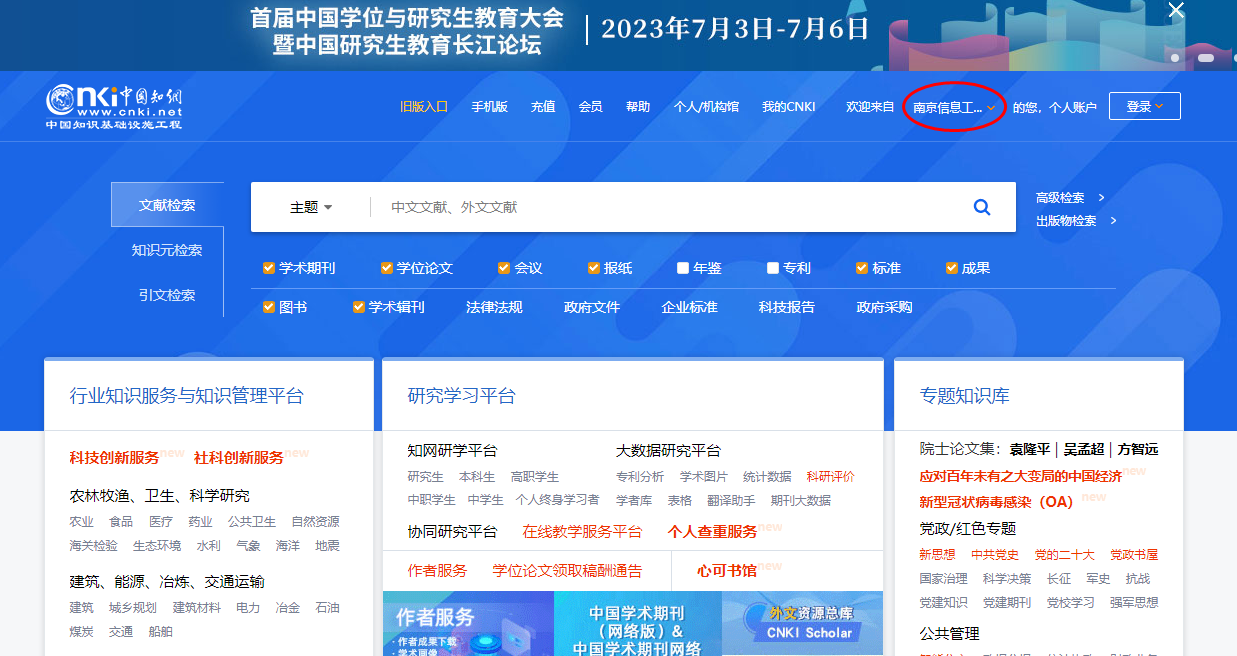Viewport: 1237px width, 656px height.
Task: Open 城乡规划 industry link
Action: click(133, 608)
